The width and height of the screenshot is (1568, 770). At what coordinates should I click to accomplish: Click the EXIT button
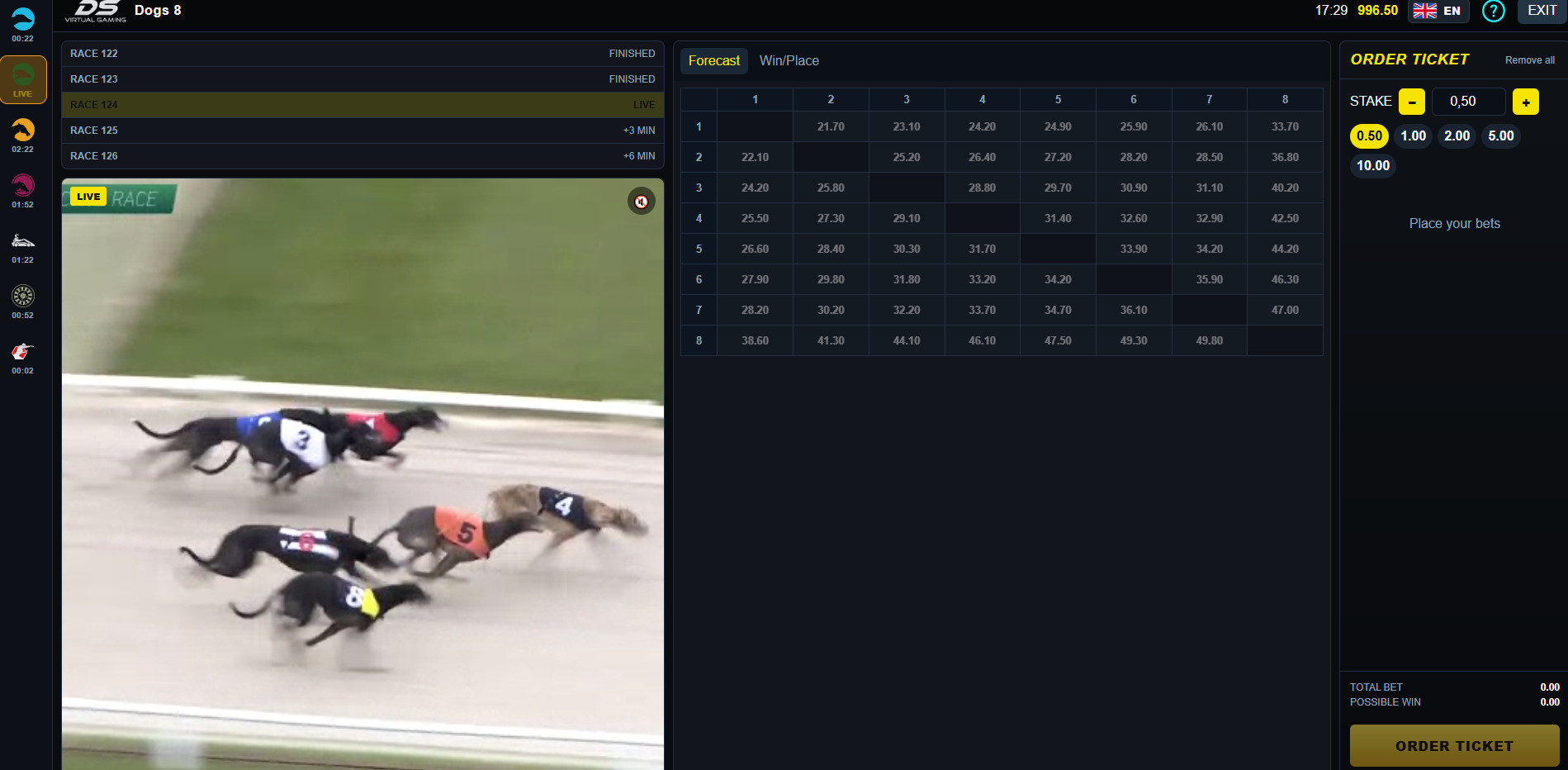click(x=1542, y=11)
